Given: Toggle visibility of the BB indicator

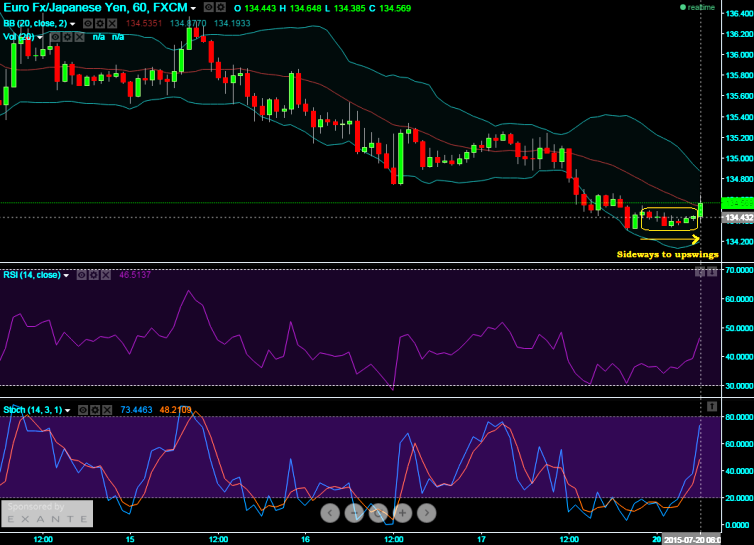Looking at the screenshot, I should point(88,23).
